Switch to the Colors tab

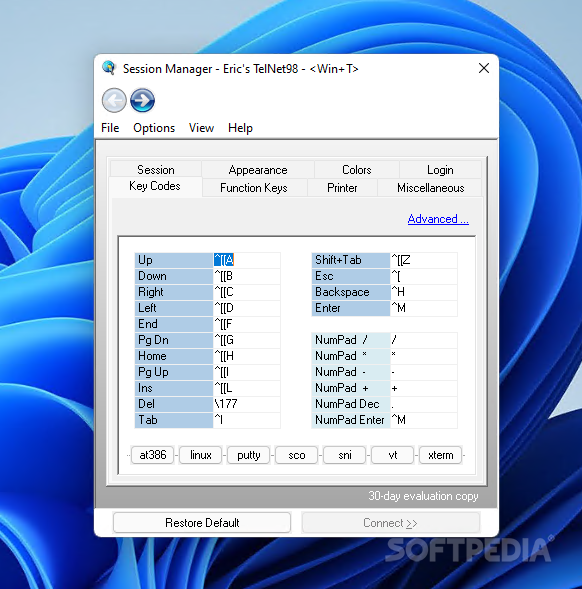(x=357, y=170)
